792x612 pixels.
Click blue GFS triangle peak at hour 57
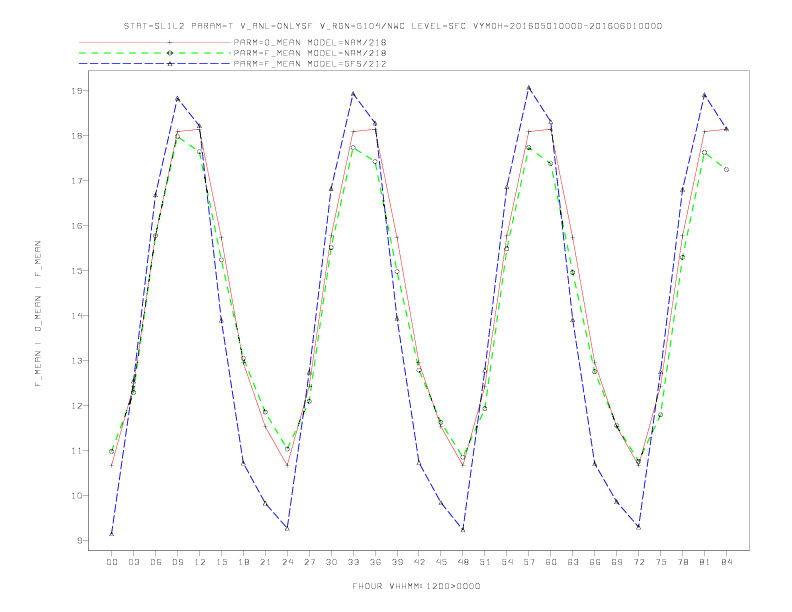(529, 88)
